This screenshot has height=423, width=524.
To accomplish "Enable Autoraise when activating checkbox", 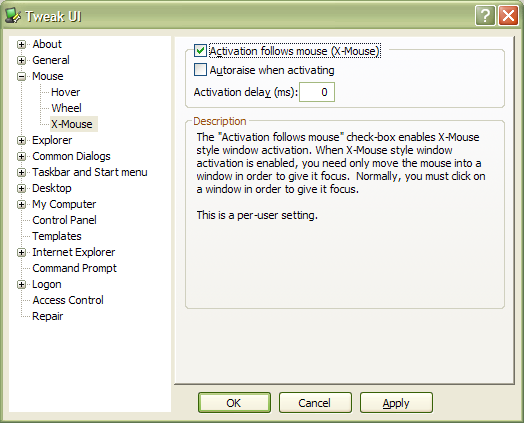I will point(200,70).
